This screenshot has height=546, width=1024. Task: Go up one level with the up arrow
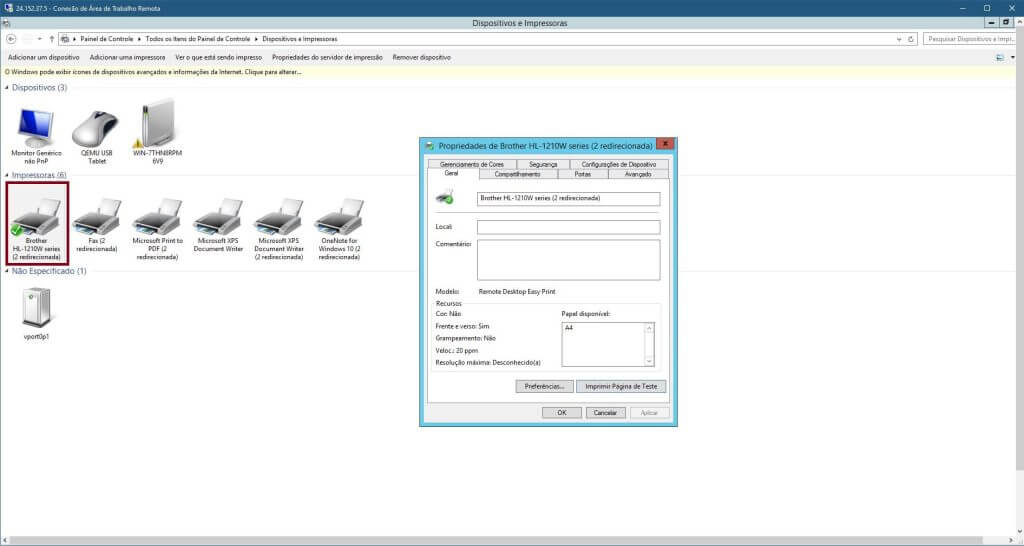click(52, 39)
